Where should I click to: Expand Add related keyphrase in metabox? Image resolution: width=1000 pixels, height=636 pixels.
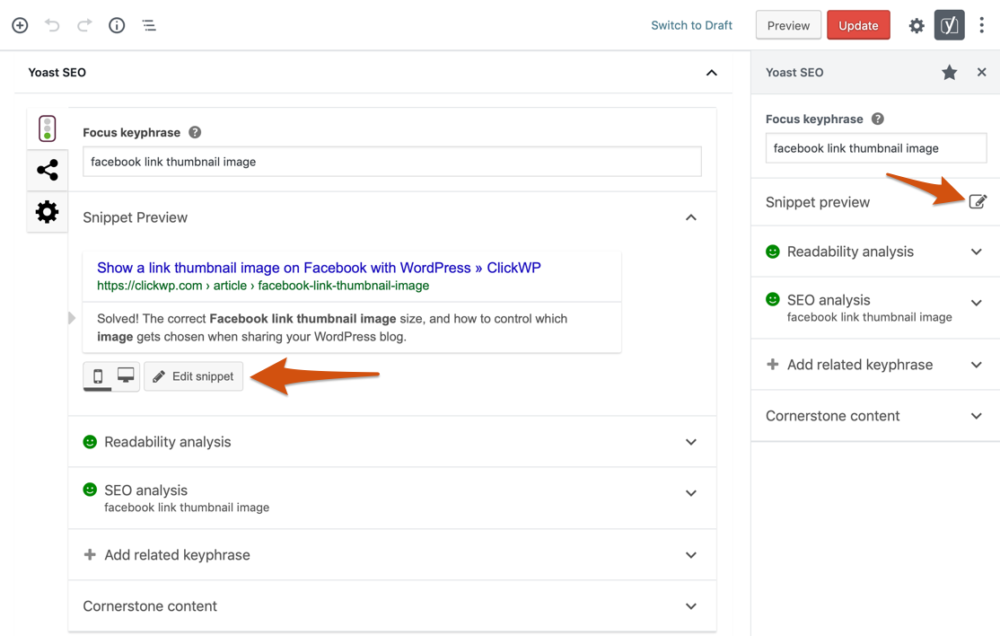click(x=691, y=555)
